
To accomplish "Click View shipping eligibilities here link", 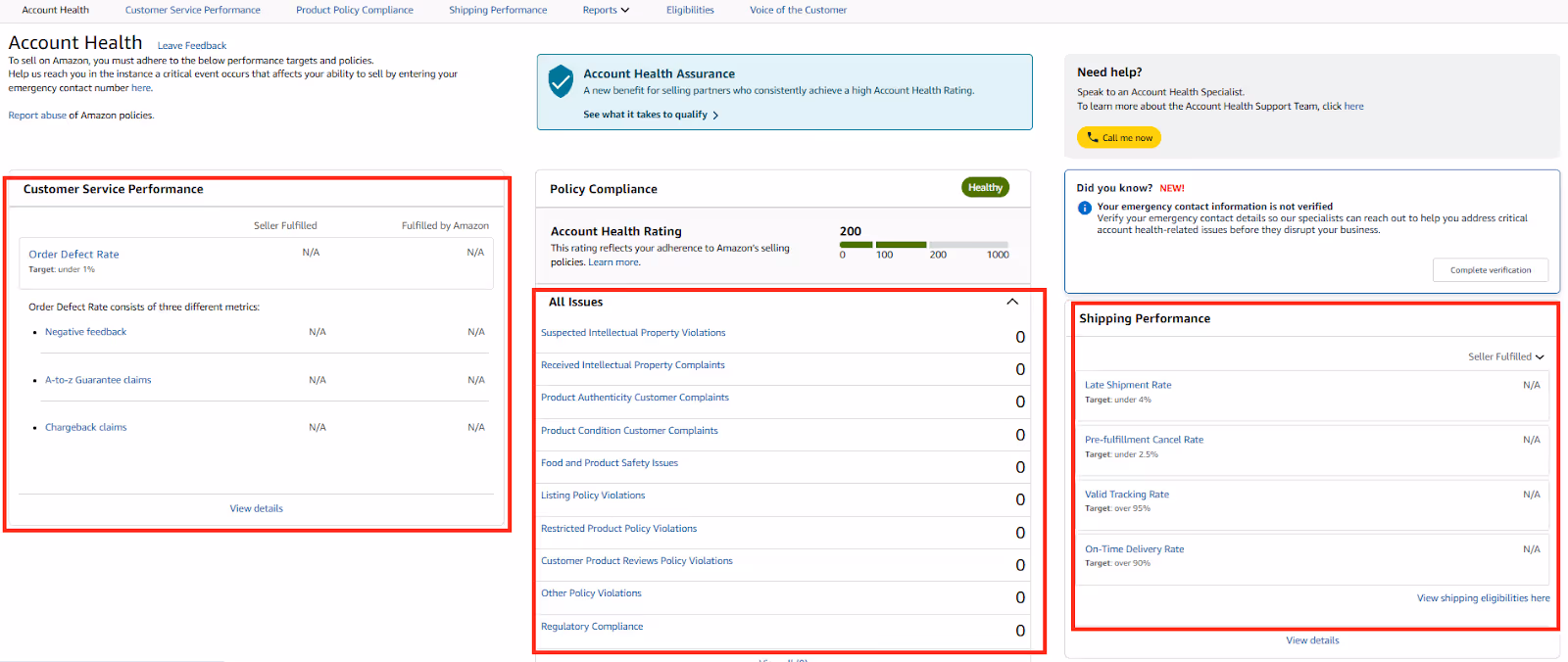I will 1484,598.
